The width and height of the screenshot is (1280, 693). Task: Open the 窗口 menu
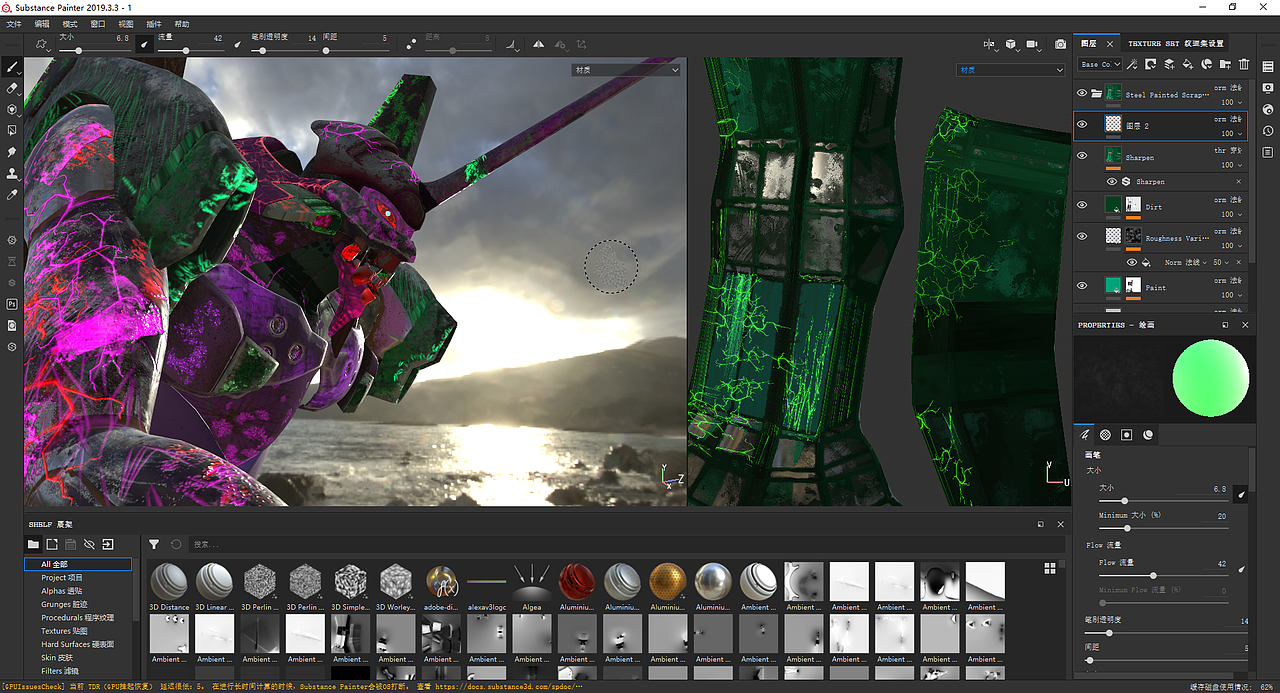98,23
